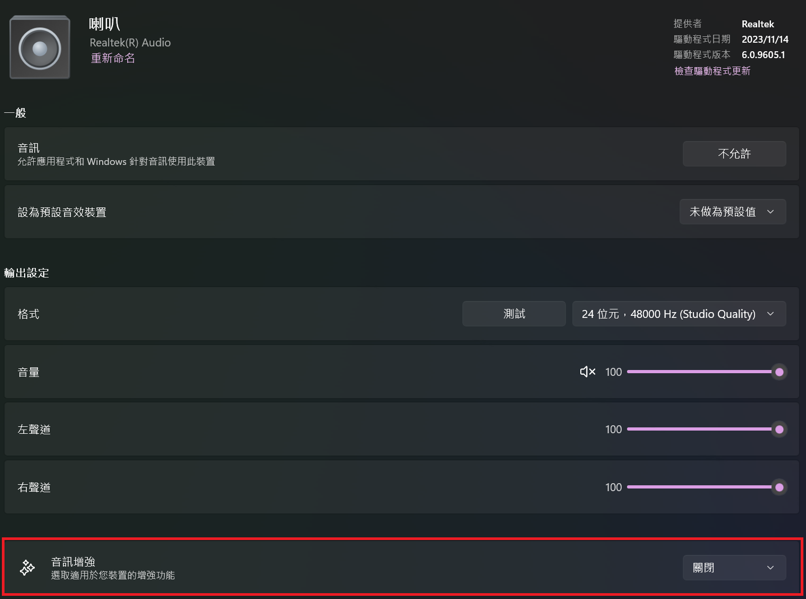Click the 一般 section heading
Screen dimensions: 806x599
click(x=15, y=113)
